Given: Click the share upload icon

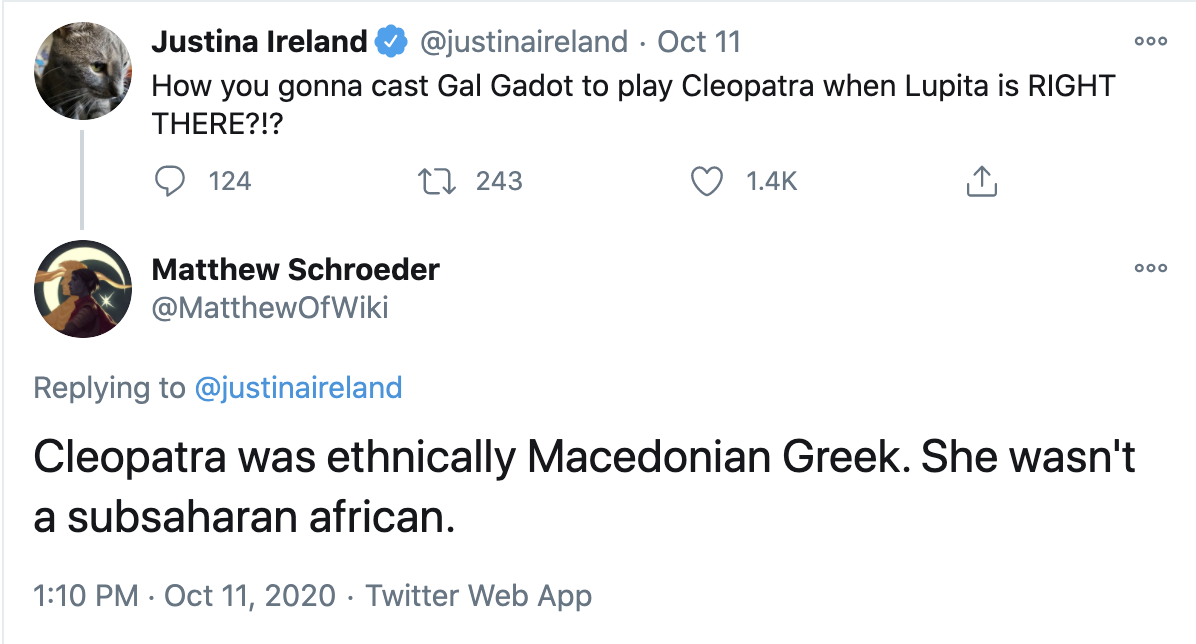Looking at the screenshot, I should (x=981, y=181).
